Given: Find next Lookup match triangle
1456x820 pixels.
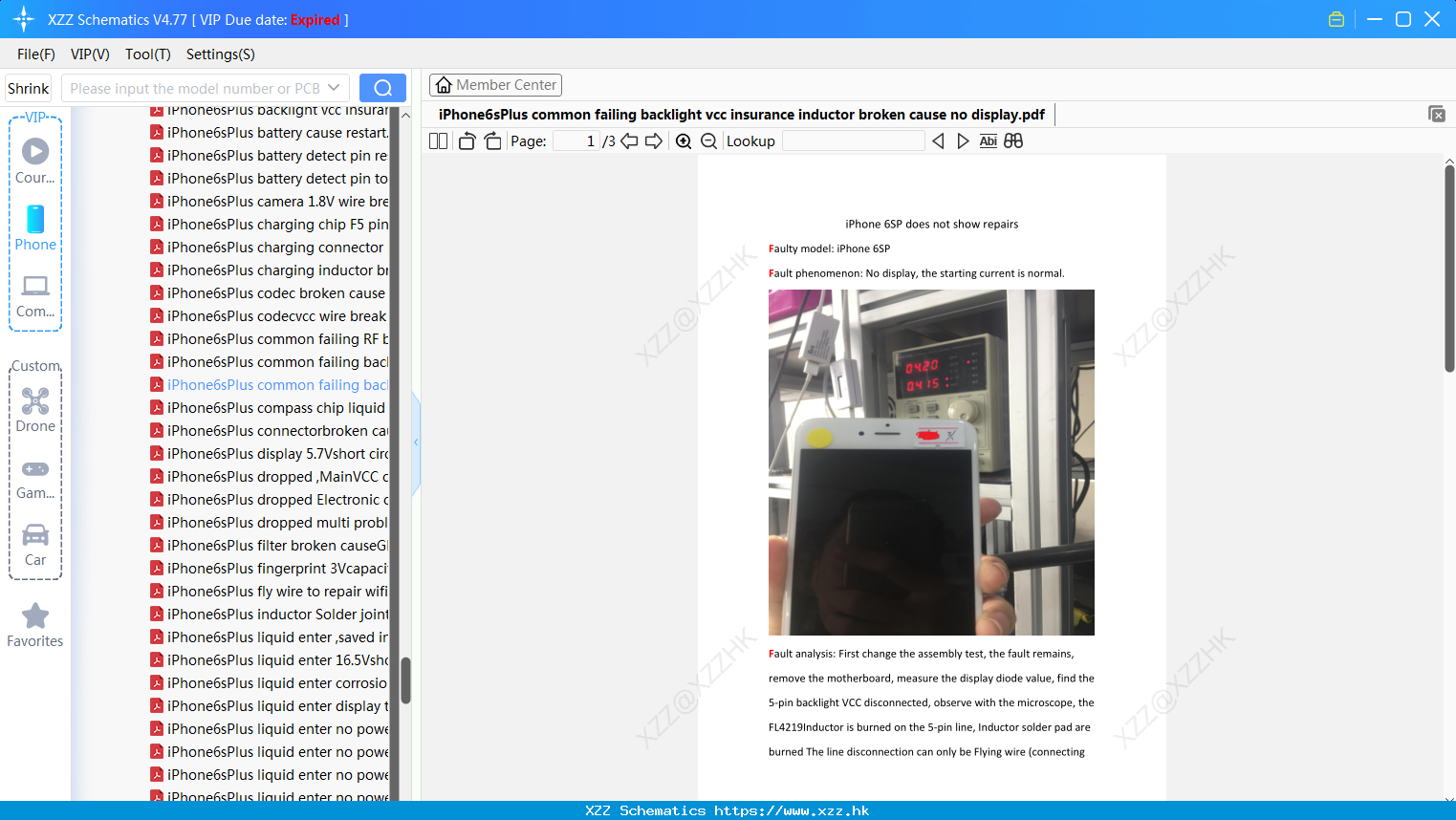Looking at the screenshot, I should (963, 141).
